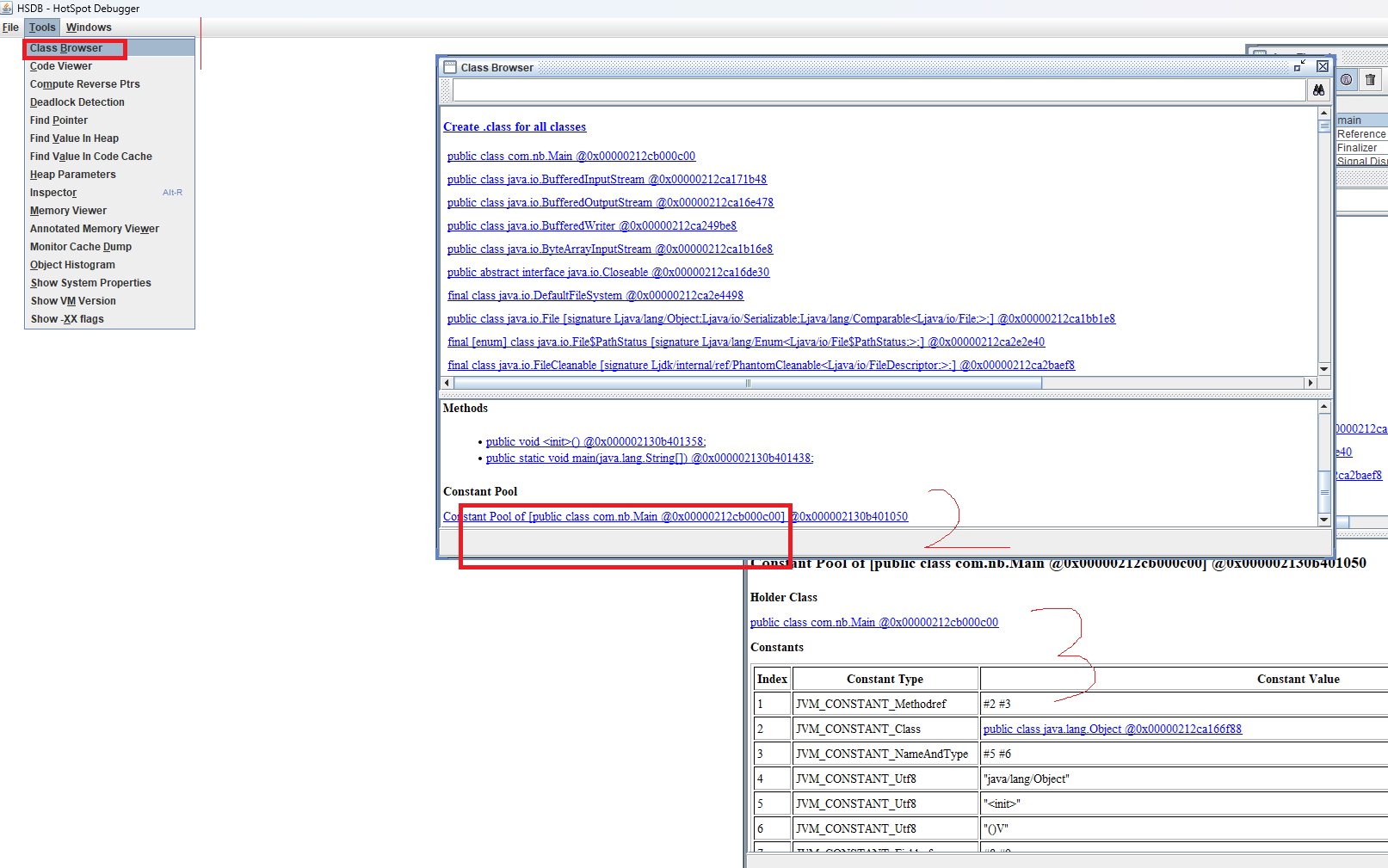Open the java.io.File class link
1388x868 pixels.
(x=781, y=319)
